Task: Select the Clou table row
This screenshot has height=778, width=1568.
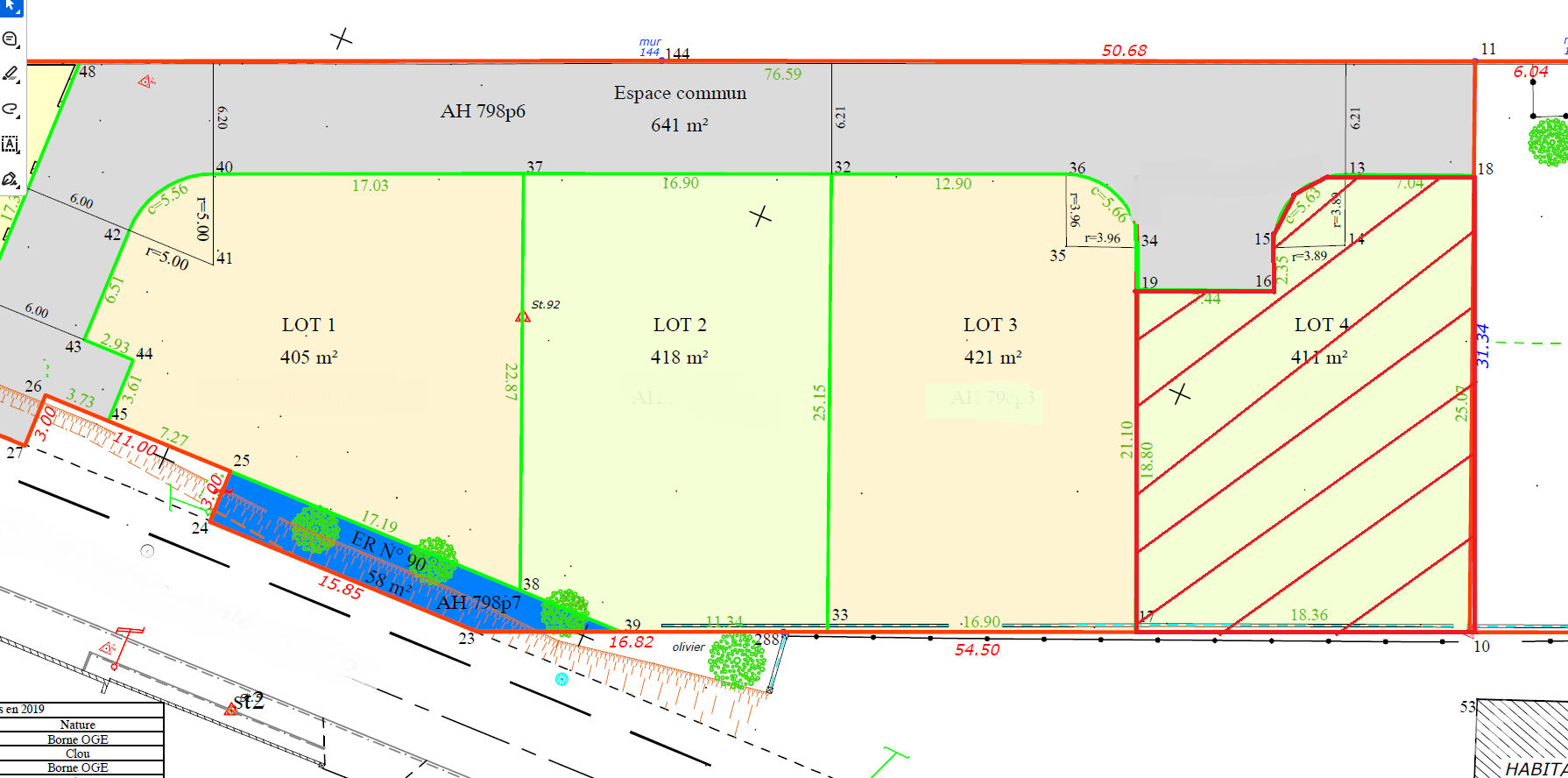Action: point(78,753)
